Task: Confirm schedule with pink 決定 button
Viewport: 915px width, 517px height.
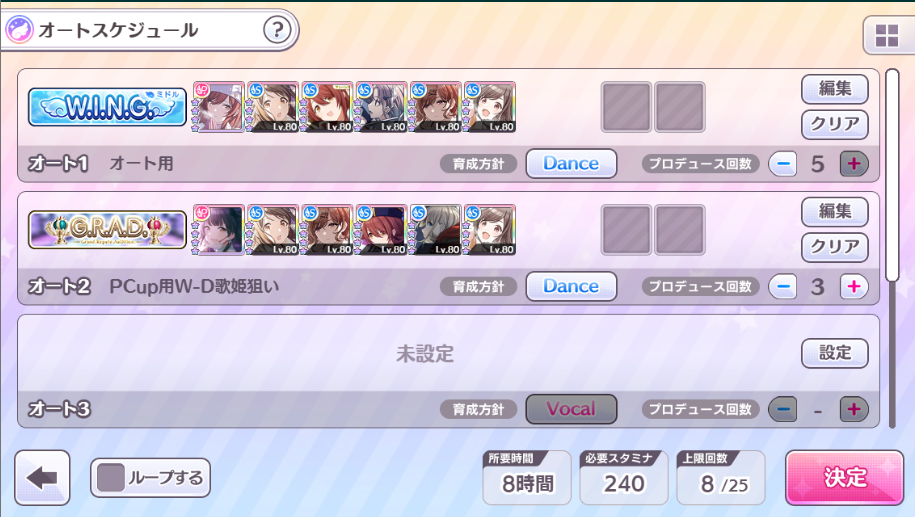Action: pos(844,477)
